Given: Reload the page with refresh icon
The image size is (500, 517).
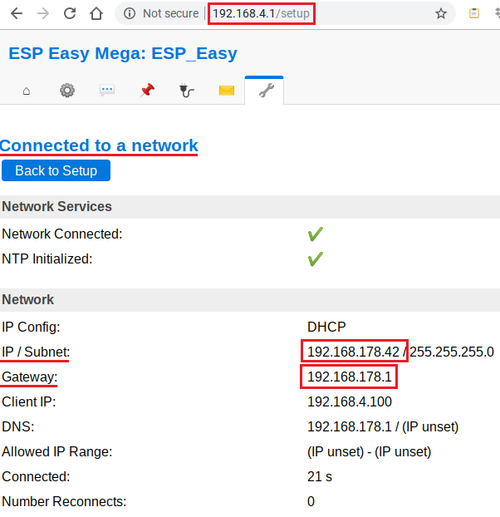Looking at the screenshot, I should [x=70, y=13].
